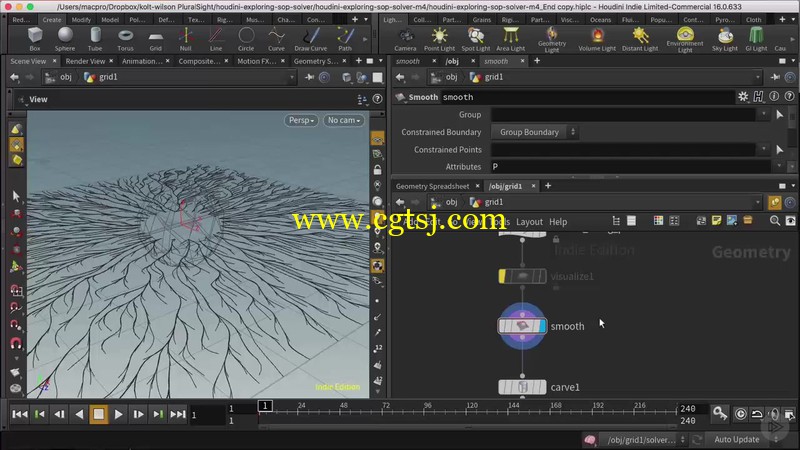Expand the scene view path dropdown
This screenshot has height=450, width=800.
(292, 77)
